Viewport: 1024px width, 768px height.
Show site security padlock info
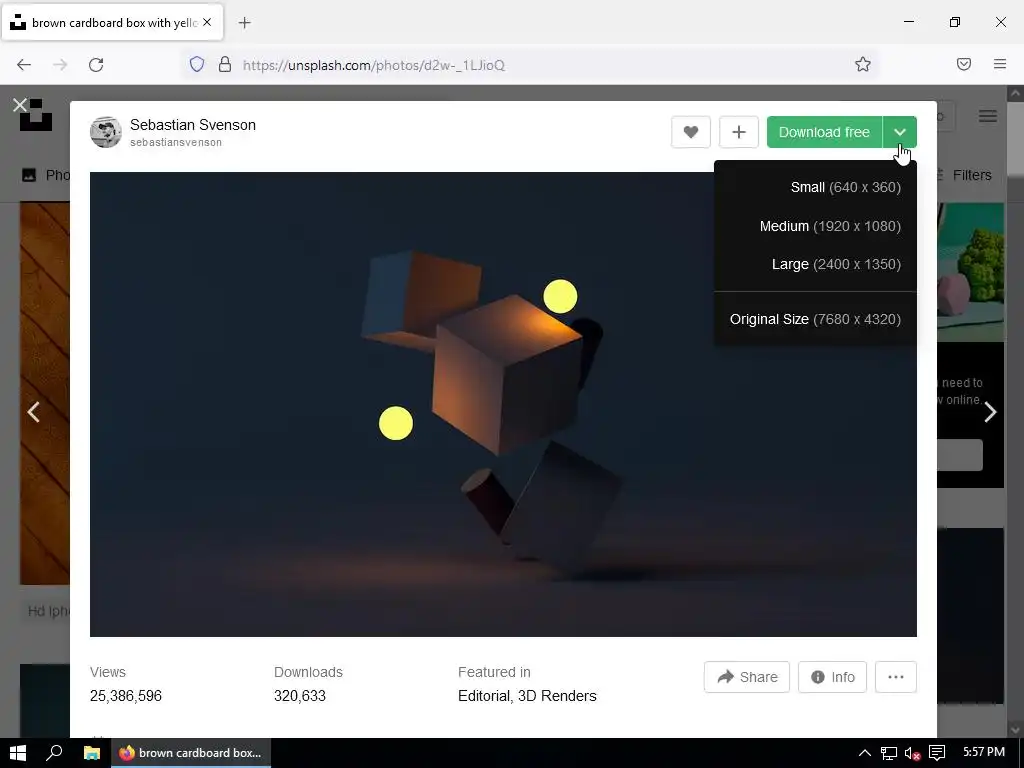[x=225, y=65]
